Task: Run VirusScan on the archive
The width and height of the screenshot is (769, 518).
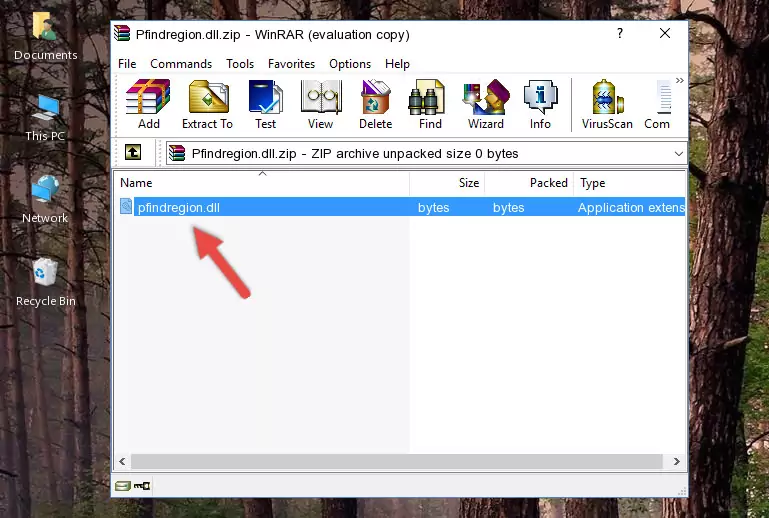Action: [607, 104]
